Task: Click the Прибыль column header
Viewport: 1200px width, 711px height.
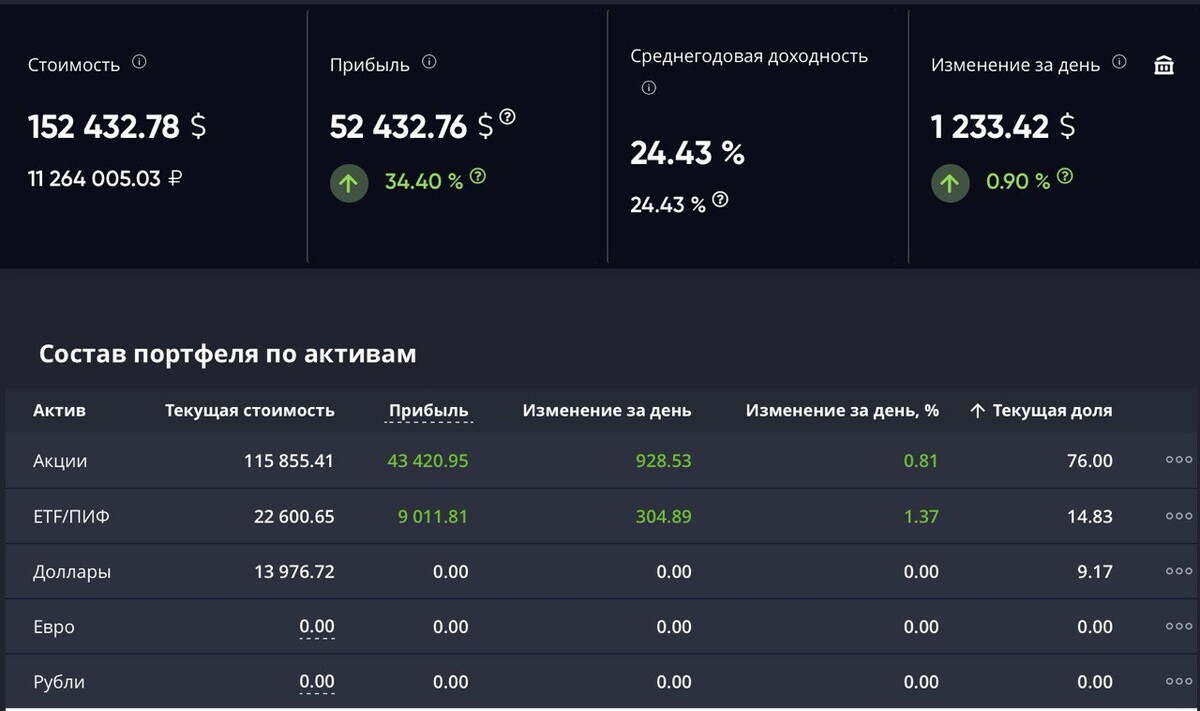Action: tap(428, 411)
